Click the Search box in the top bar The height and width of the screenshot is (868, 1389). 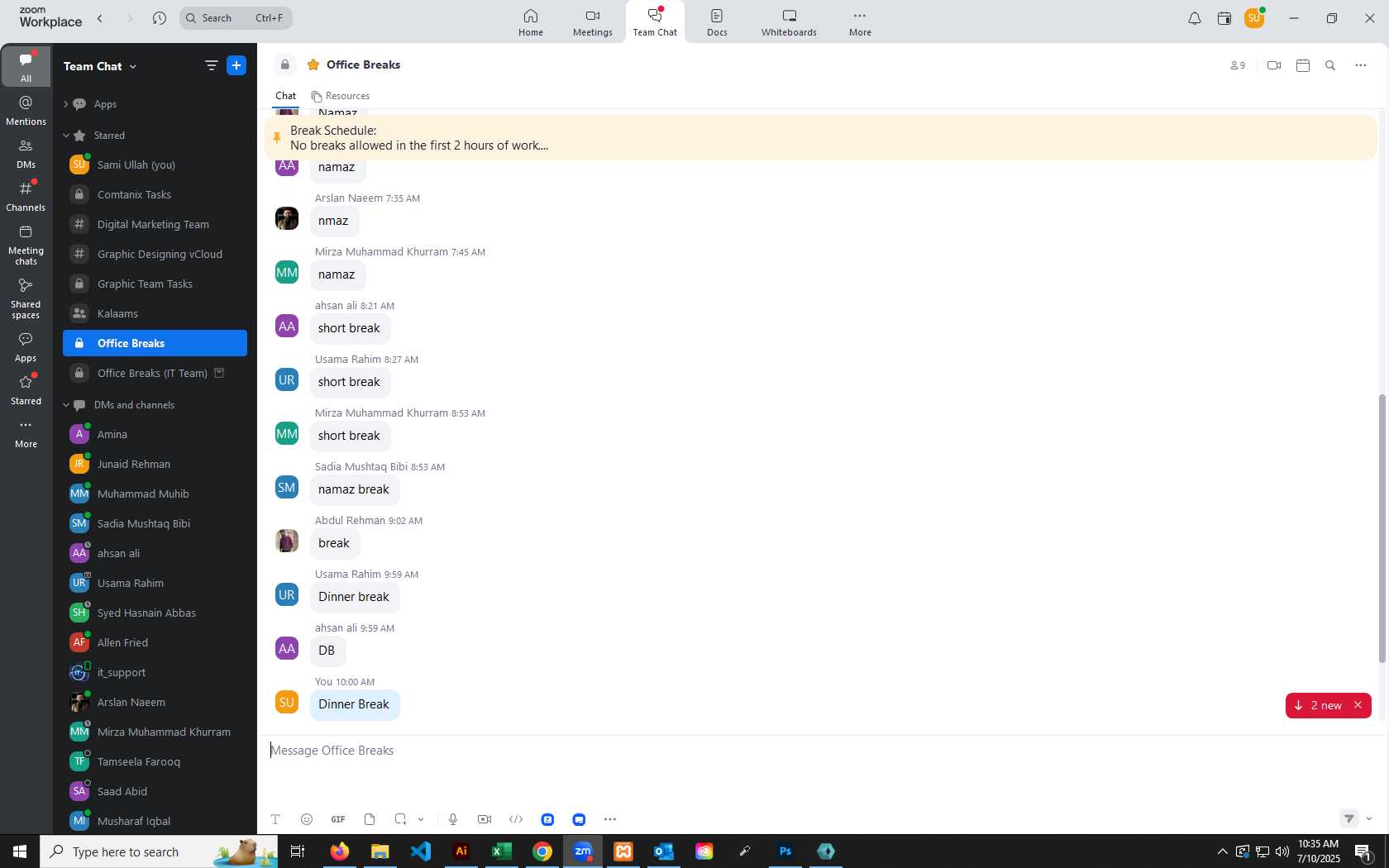(x=236, y=18)
